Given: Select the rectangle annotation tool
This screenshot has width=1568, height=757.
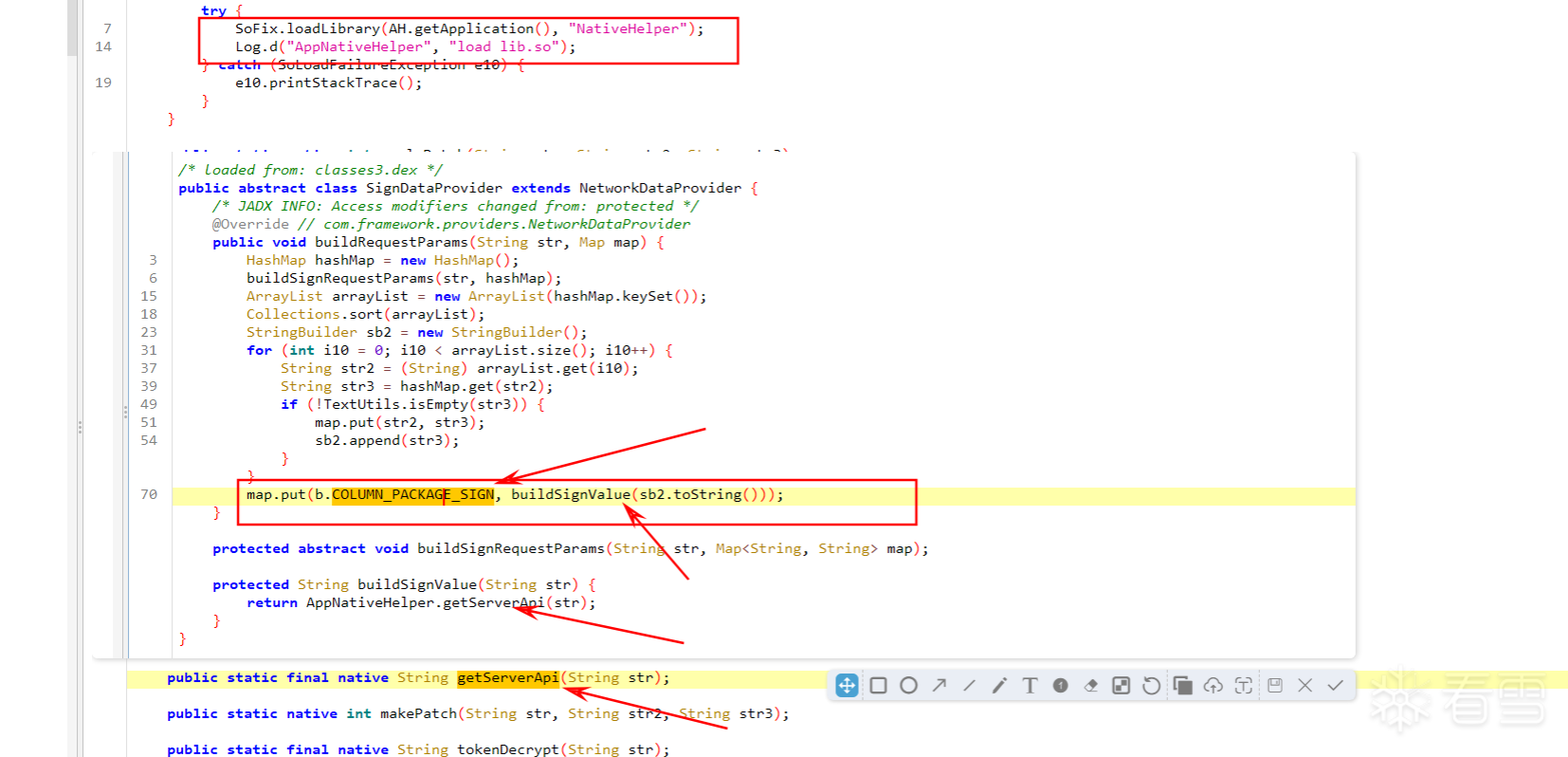Looking at the screenshot, I should [878, 685].
